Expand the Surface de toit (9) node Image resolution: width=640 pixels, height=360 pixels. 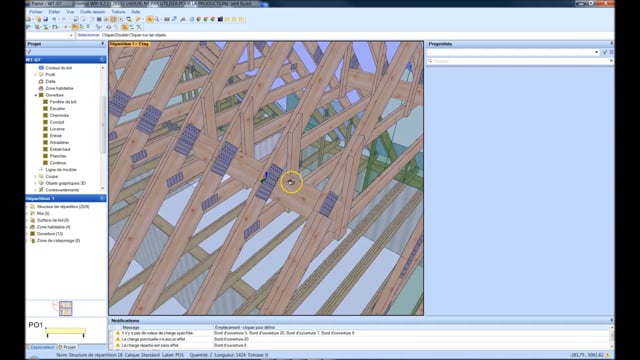pyautogui.click(x=27, y=220)
